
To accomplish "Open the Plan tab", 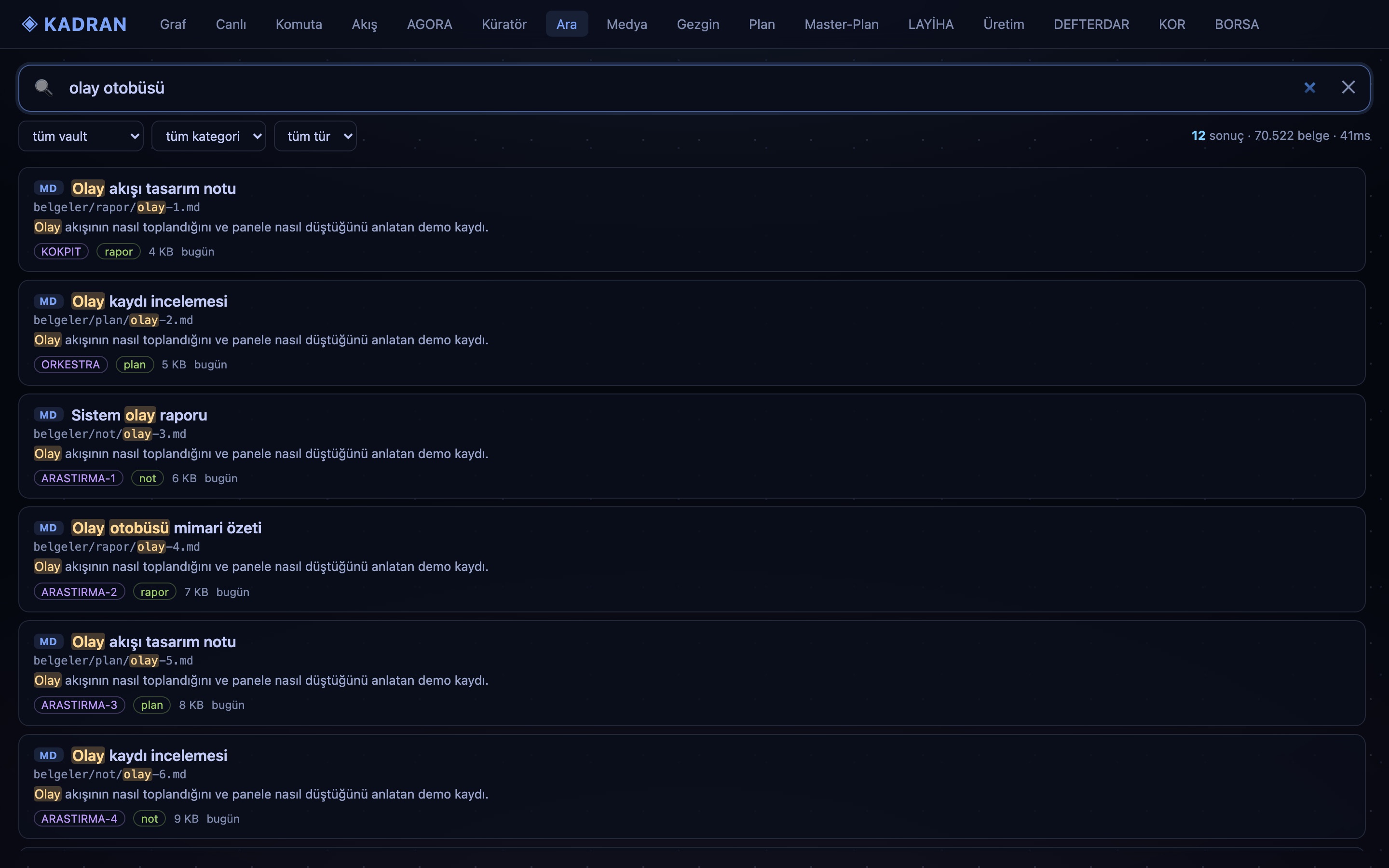I will pos(762,24).
